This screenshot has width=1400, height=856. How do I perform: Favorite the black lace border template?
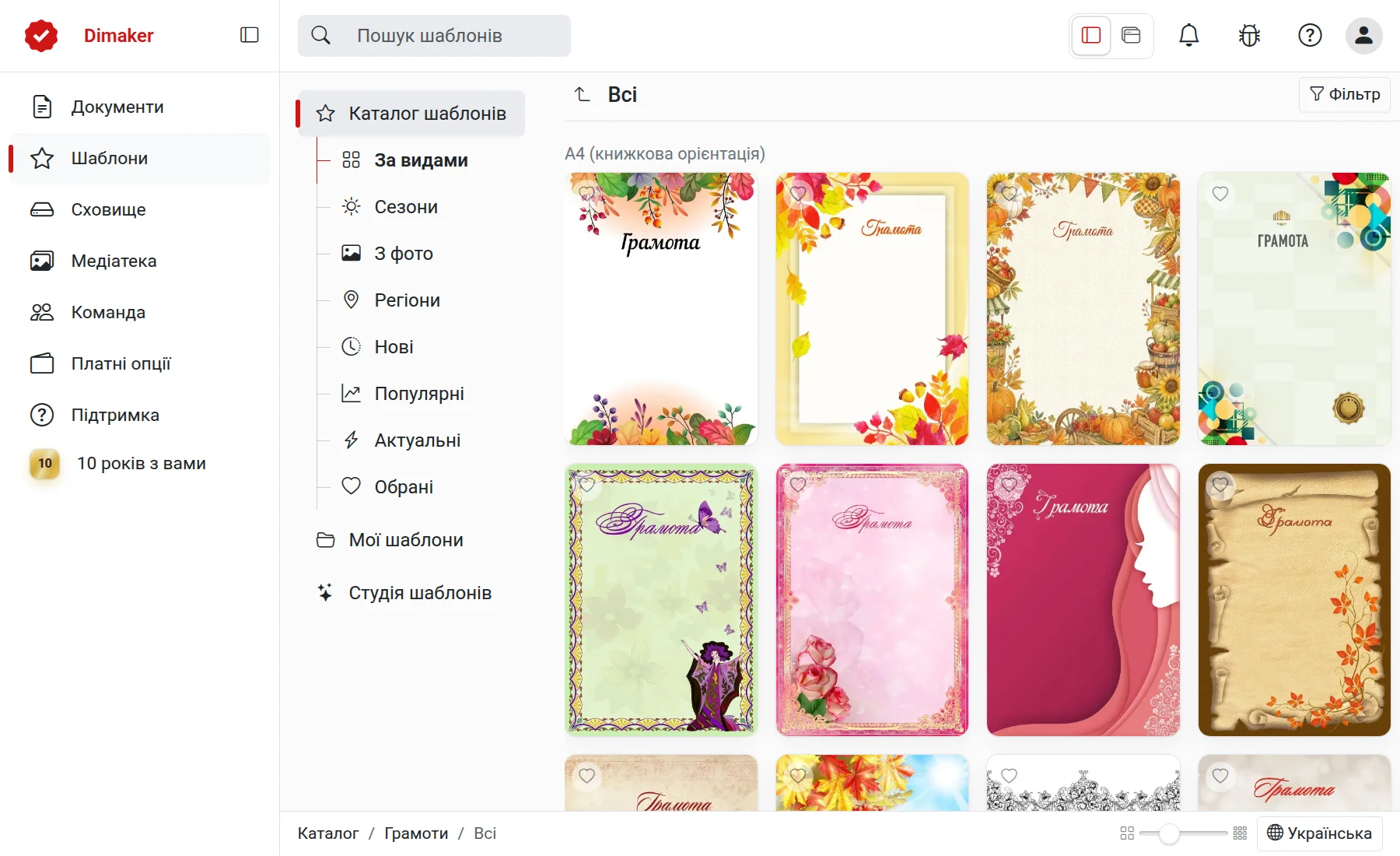coord(1009,776)
